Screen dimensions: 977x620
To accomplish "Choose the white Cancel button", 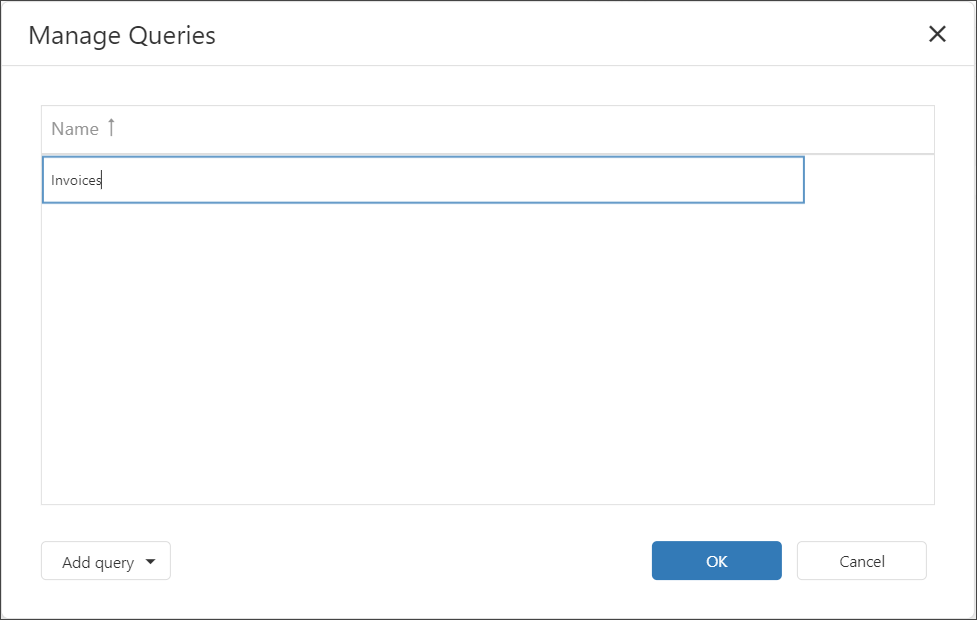I will [x=861, y=561].
